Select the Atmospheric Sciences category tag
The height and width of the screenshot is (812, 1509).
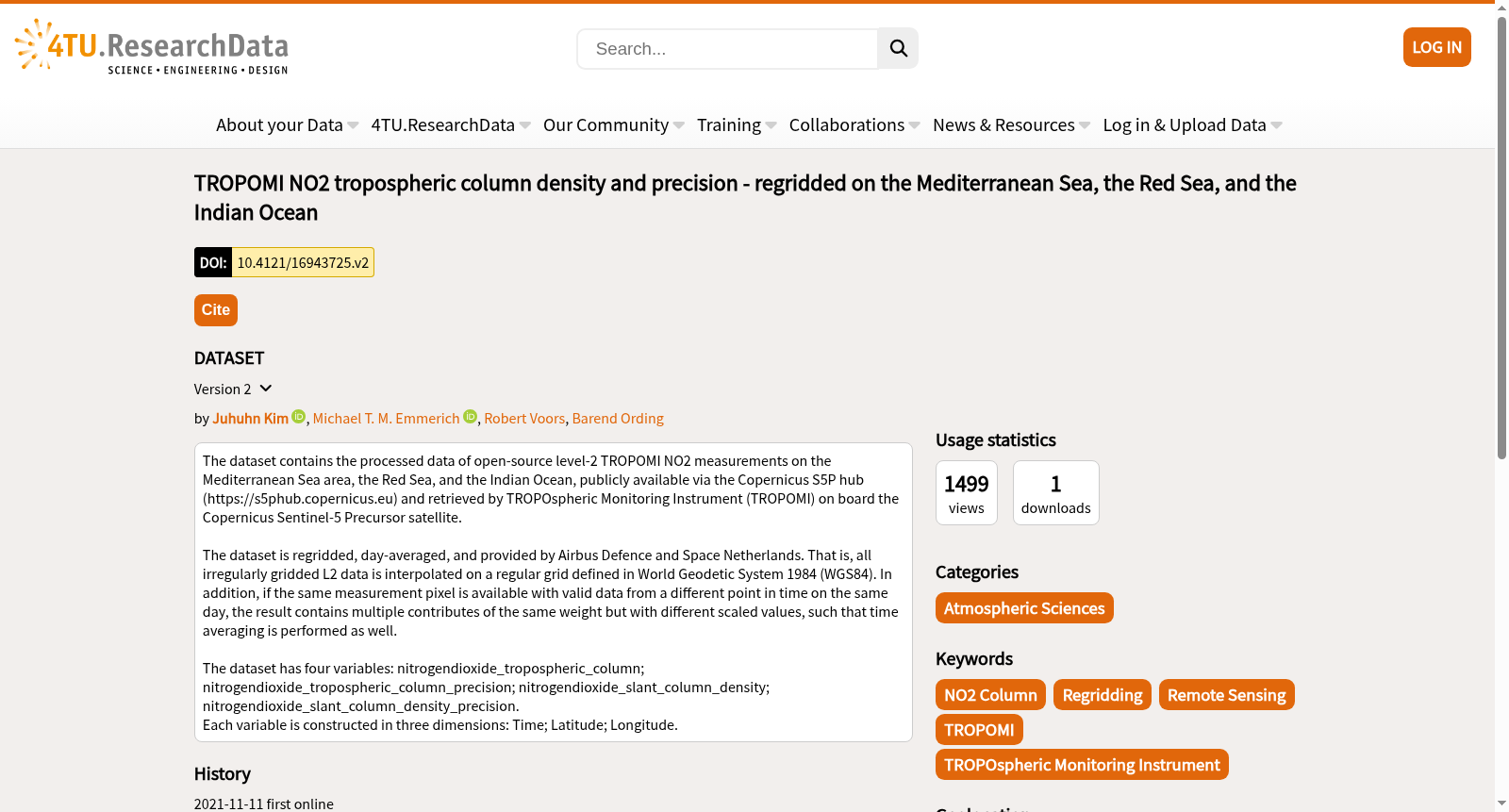coord(1024,608)
